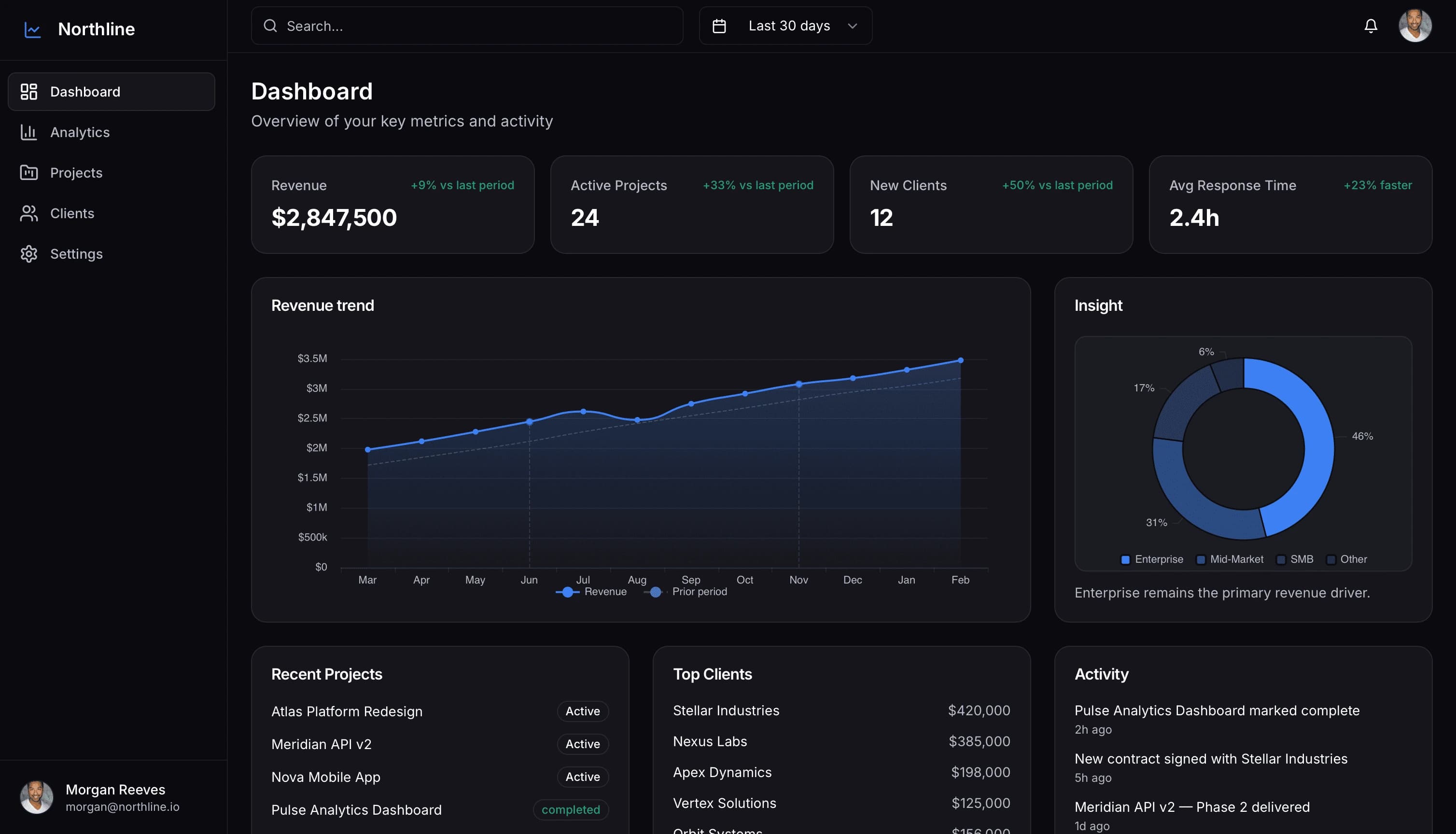Image resolution: width=1456 pixels, height=834 pixels.
Task: Open Meridian API v2 project row
Action: (440, 744)
